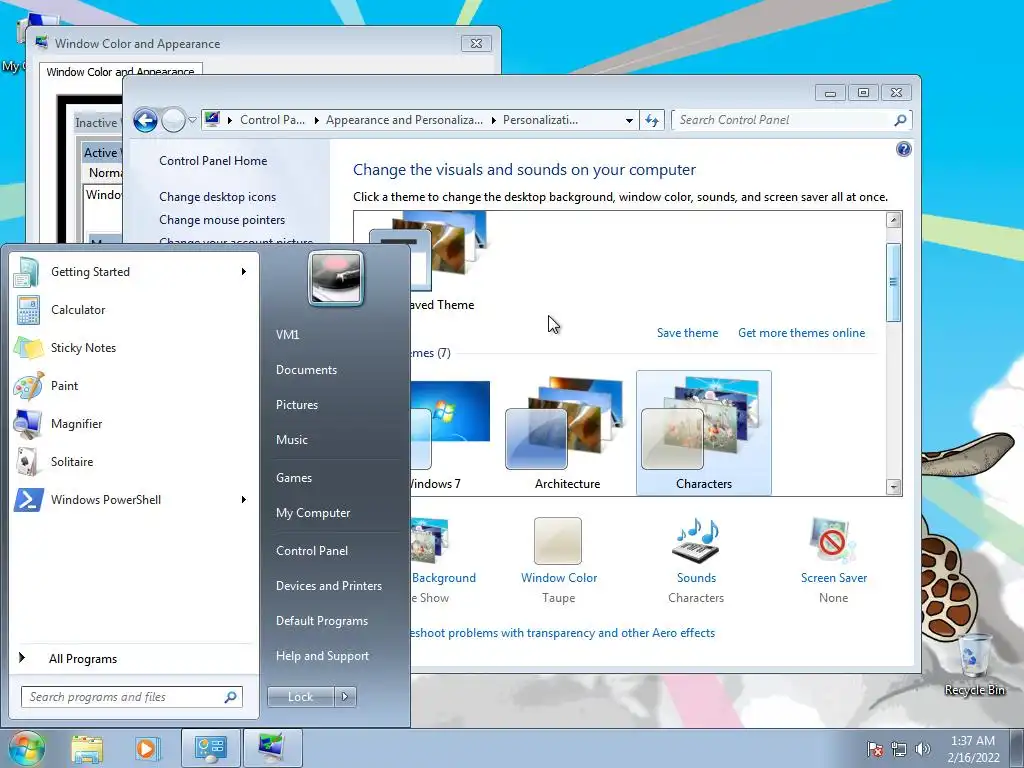Open Control Panel Home link
The image size is (1024, 768).
pyautogui.click(x=213, y=161)
